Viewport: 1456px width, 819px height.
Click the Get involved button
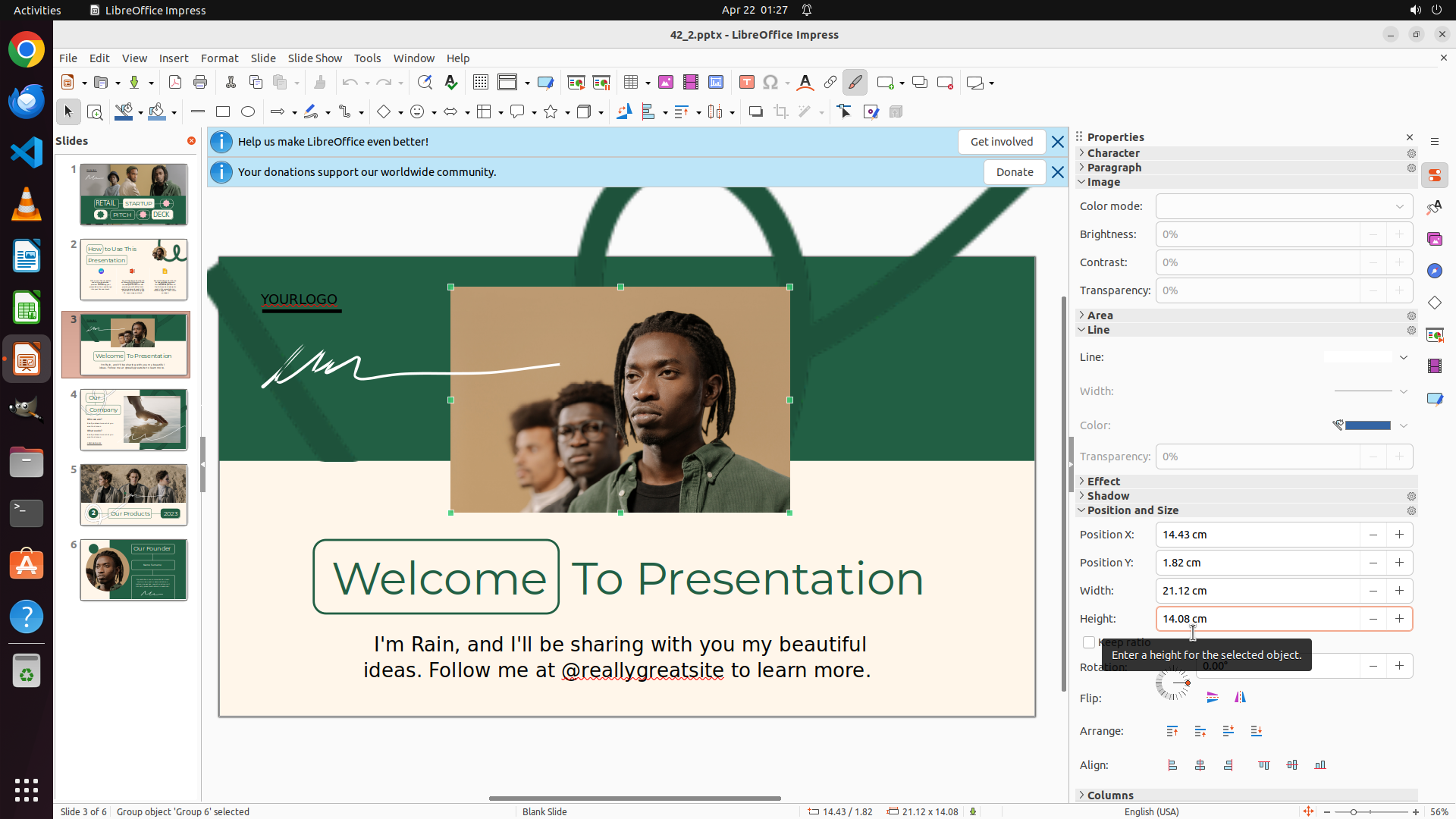1001,142
